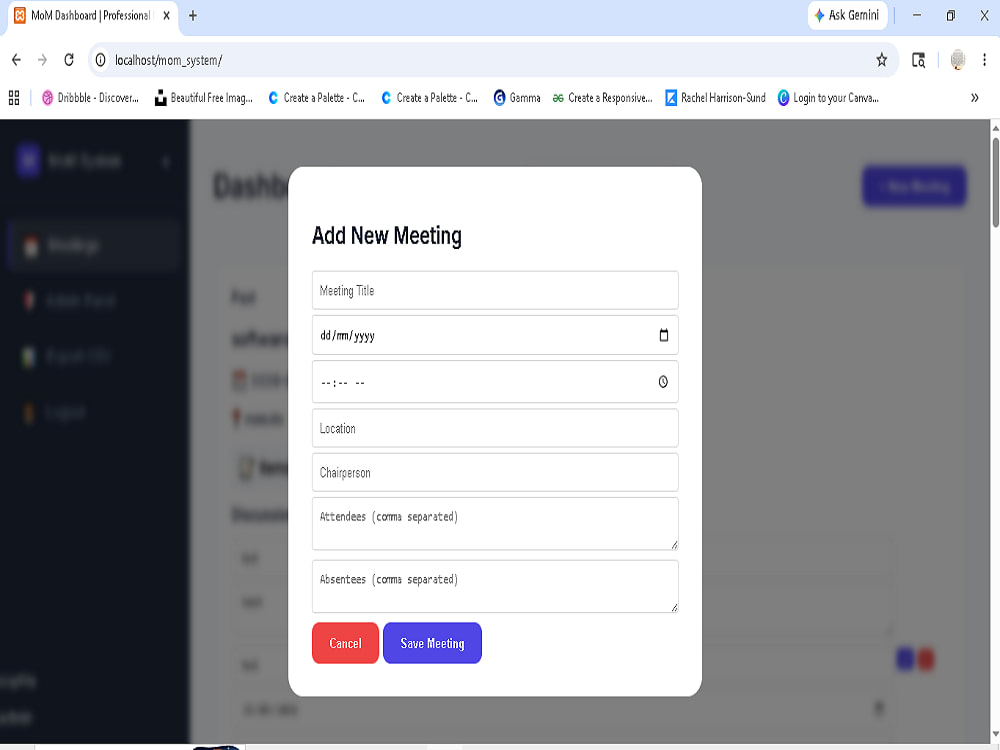Image resolution: width=1000 pixels, height=750 pixels.
Task: Open the Chrome profile avatar
Action: click(957, 60)
